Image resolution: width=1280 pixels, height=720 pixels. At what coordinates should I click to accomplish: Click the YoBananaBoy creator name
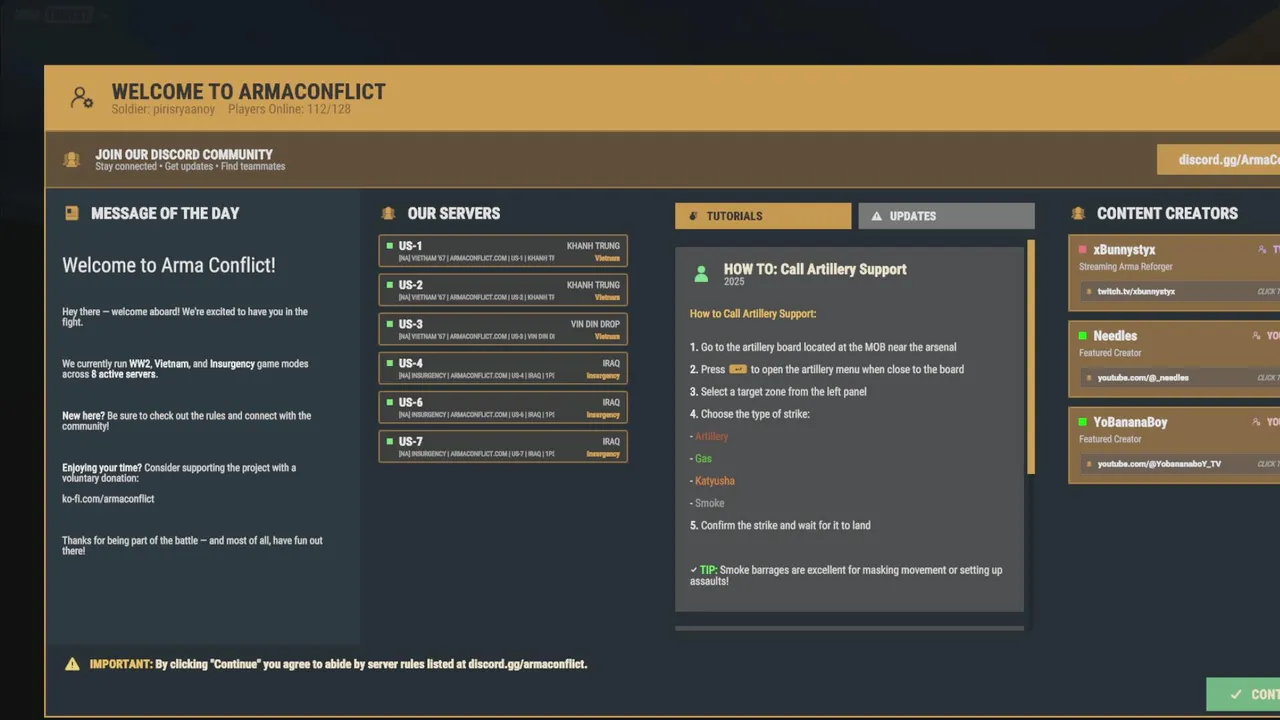coord(1130,422)
